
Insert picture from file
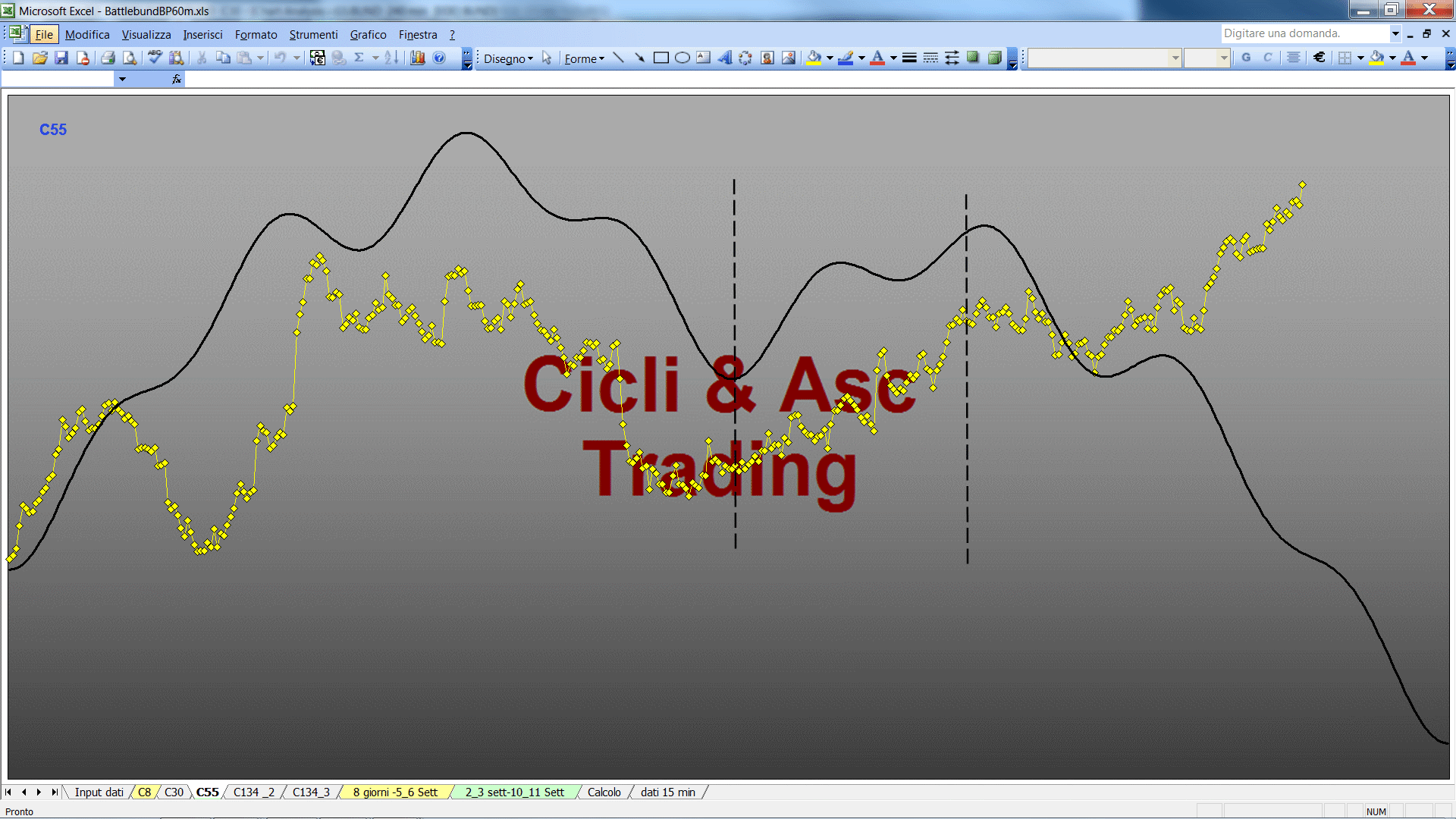789,58
